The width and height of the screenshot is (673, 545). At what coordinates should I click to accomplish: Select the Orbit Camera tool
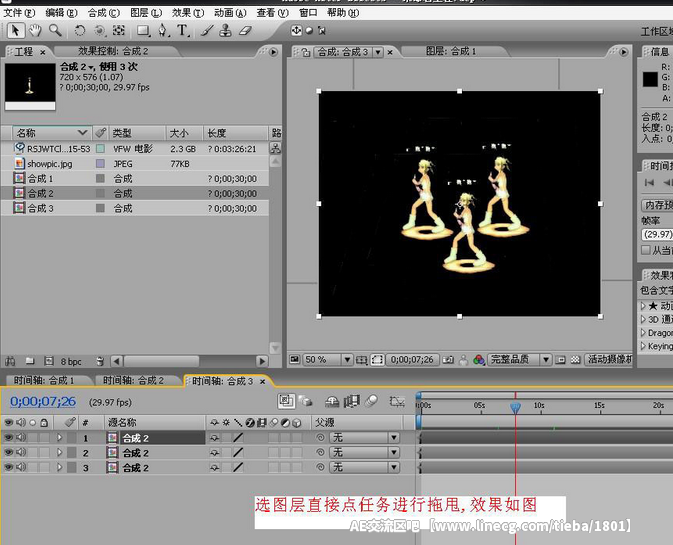(100, 31)
